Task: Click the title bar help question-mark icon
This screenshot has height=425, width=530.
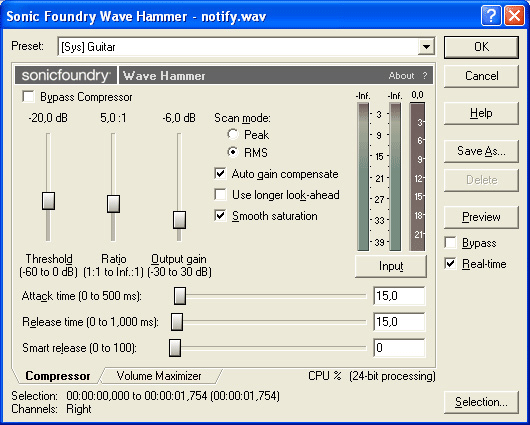Action: point(490,16)
